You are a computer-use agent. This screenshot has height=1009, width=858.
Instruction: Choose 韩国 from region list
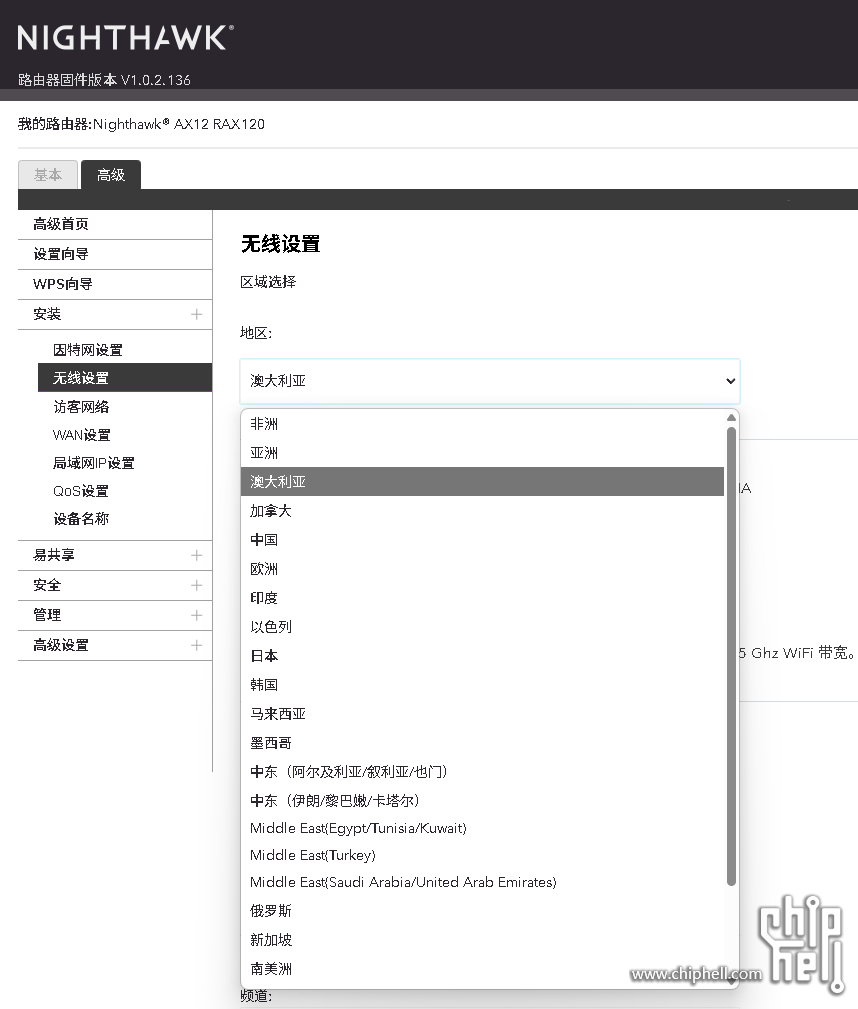point(482,685)
